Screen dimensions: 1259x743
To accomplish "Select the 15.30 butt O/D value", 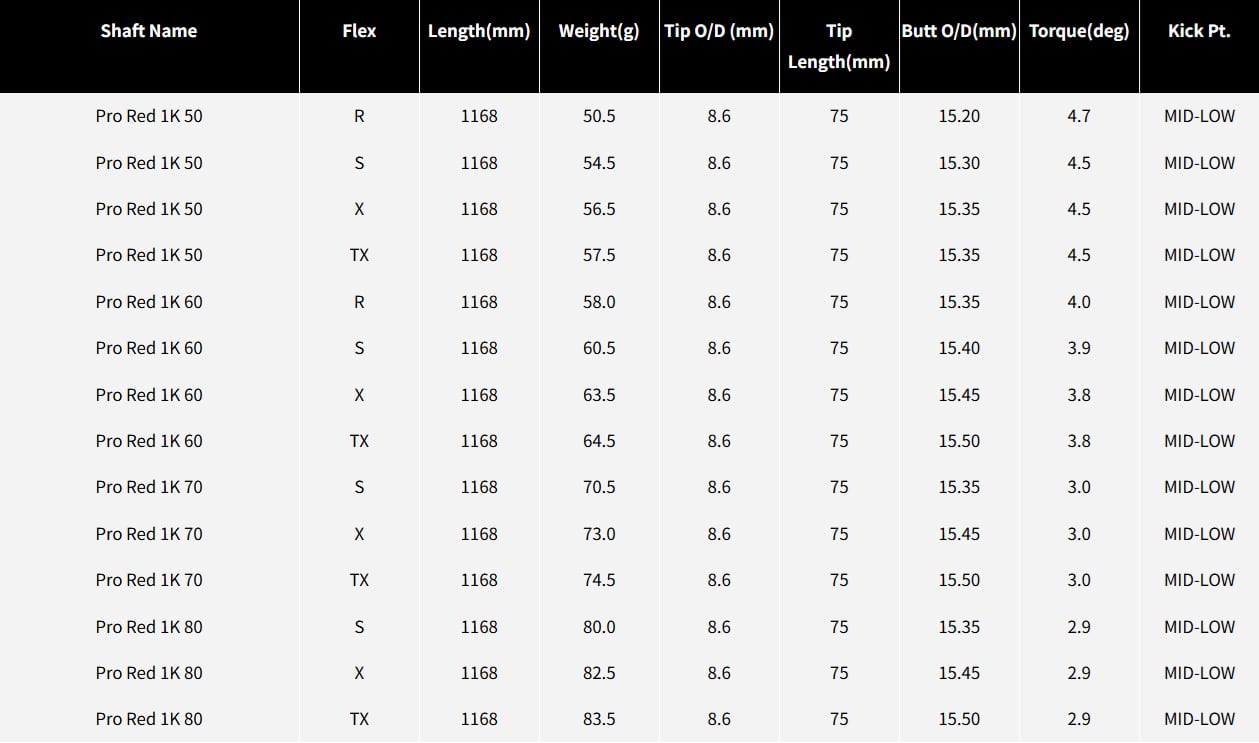I will point(959,163).
